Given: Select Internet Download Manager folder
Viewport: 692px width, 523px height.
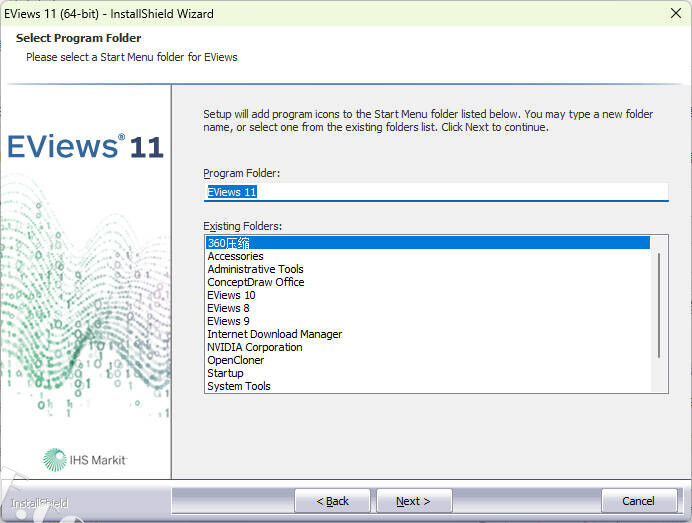Looking at the screenshot, I should point(274,334).
